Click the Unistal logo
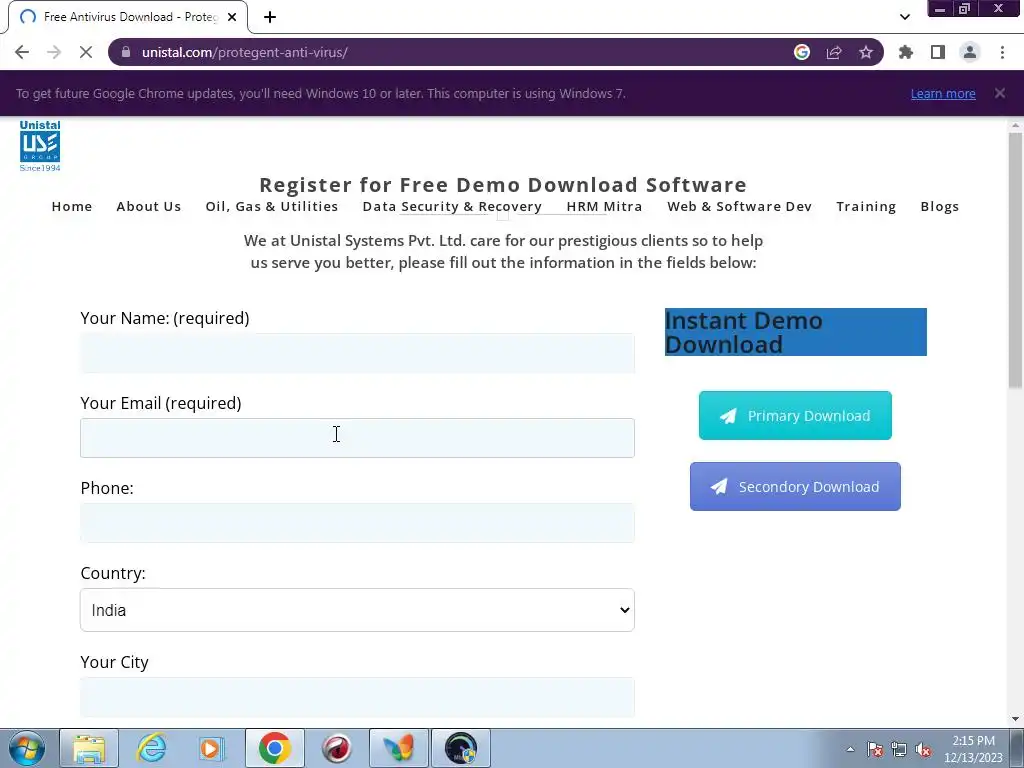The width and height of the screenshot is (1024, 768). click(x=40, y=146)
